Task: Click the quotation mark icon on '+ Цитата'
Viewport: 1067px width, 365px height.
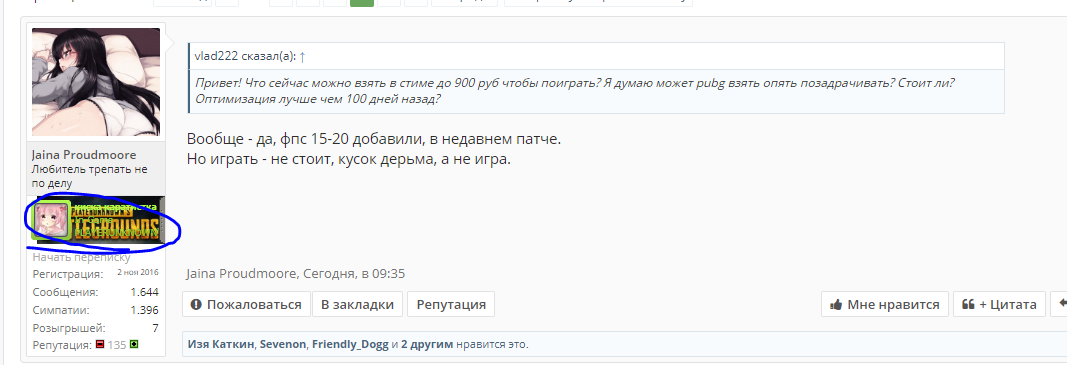Action: click(x=968, y=304)
